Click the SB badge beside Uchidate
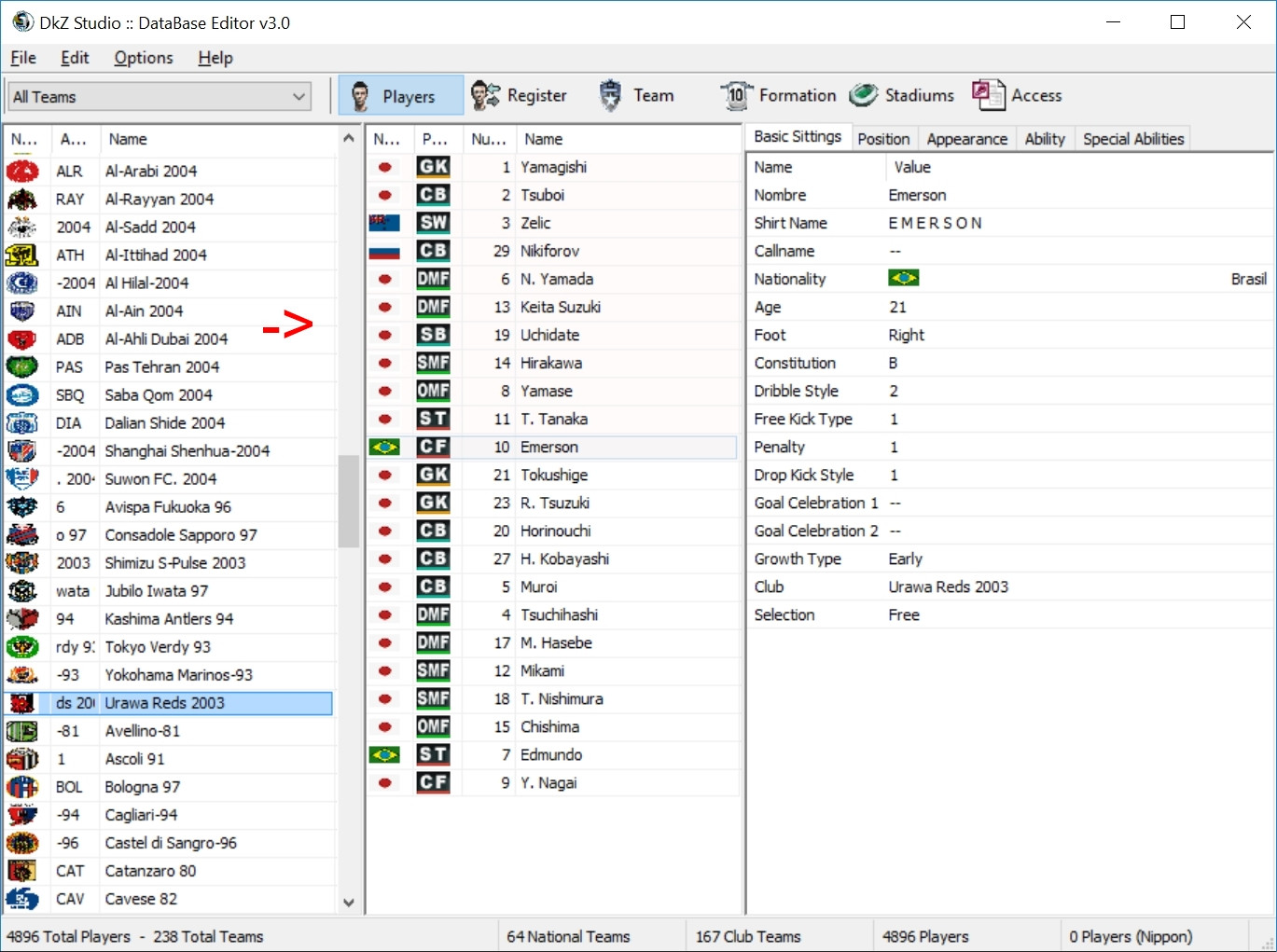 433,335
